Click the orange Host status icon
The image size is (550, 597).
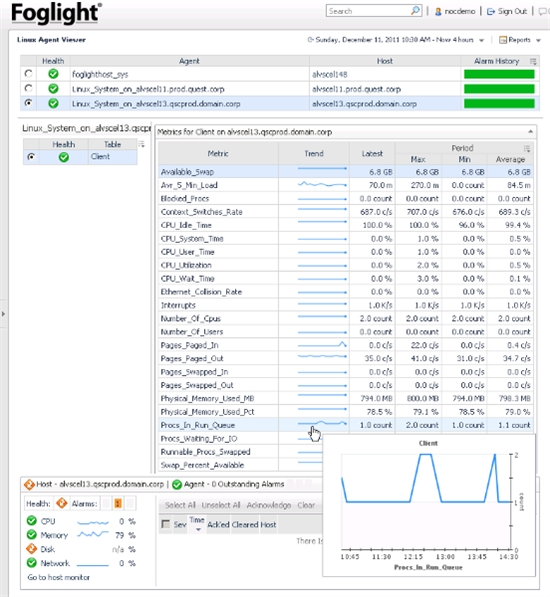pyautogui.click(x=29, y=484)
